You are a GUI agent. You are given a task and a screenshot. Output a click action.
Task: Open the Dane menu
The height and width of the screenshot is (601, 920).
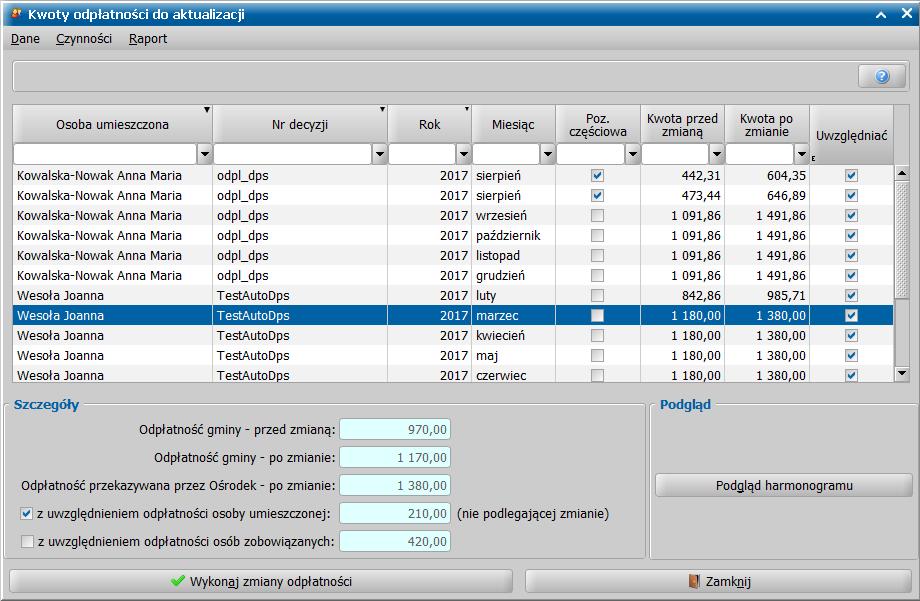25,39
